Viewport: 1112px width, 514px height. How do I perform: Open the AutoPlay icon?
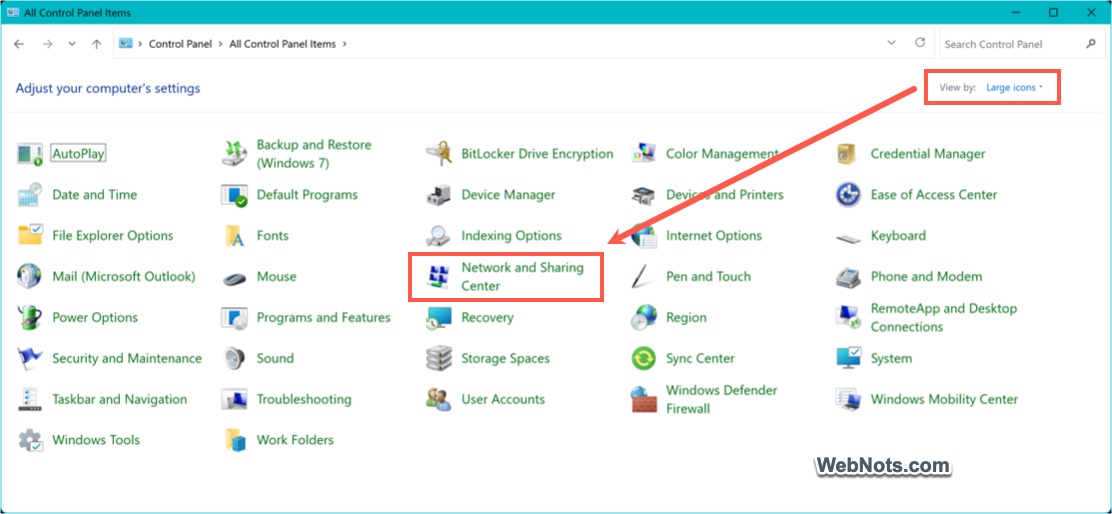click(30, 154)
